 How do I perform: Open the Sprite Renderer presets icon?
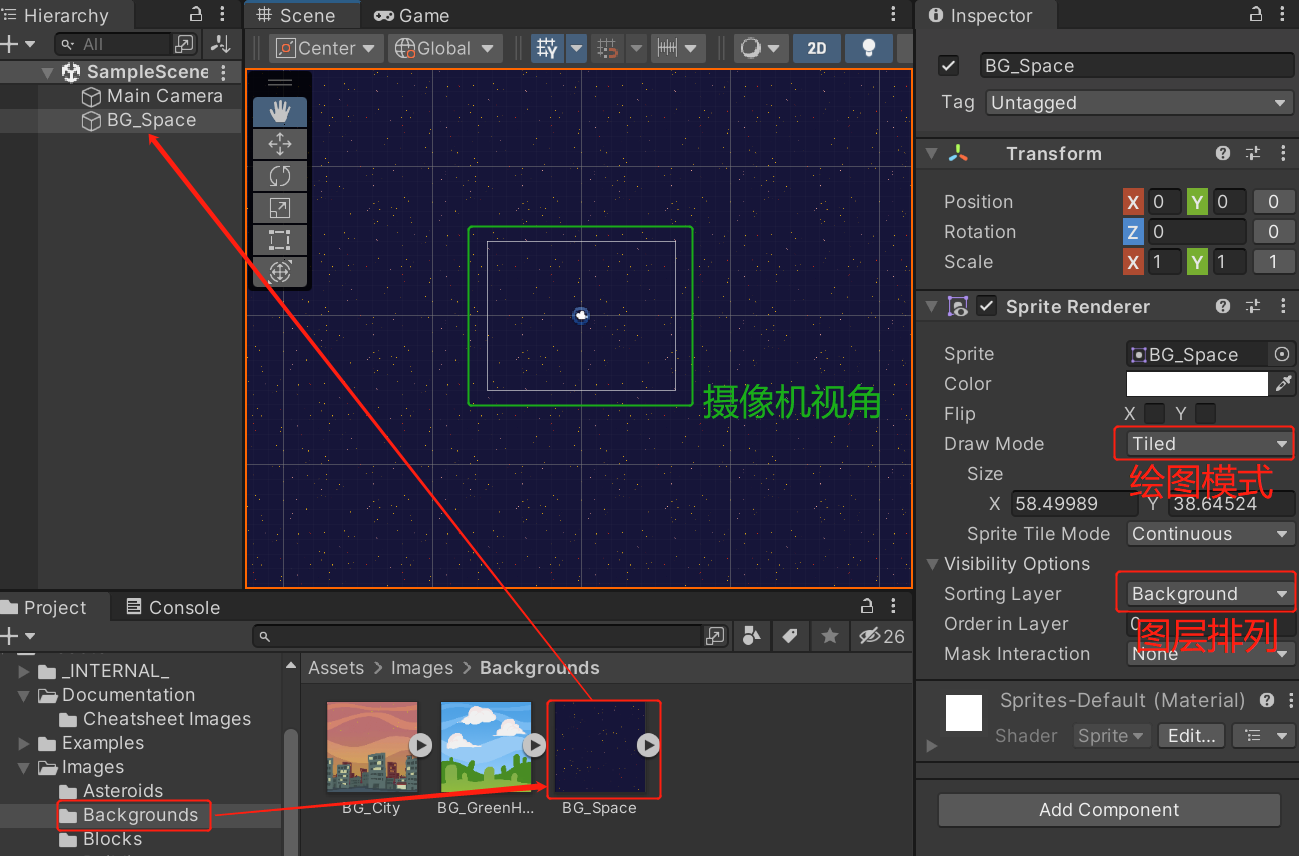1253,307
